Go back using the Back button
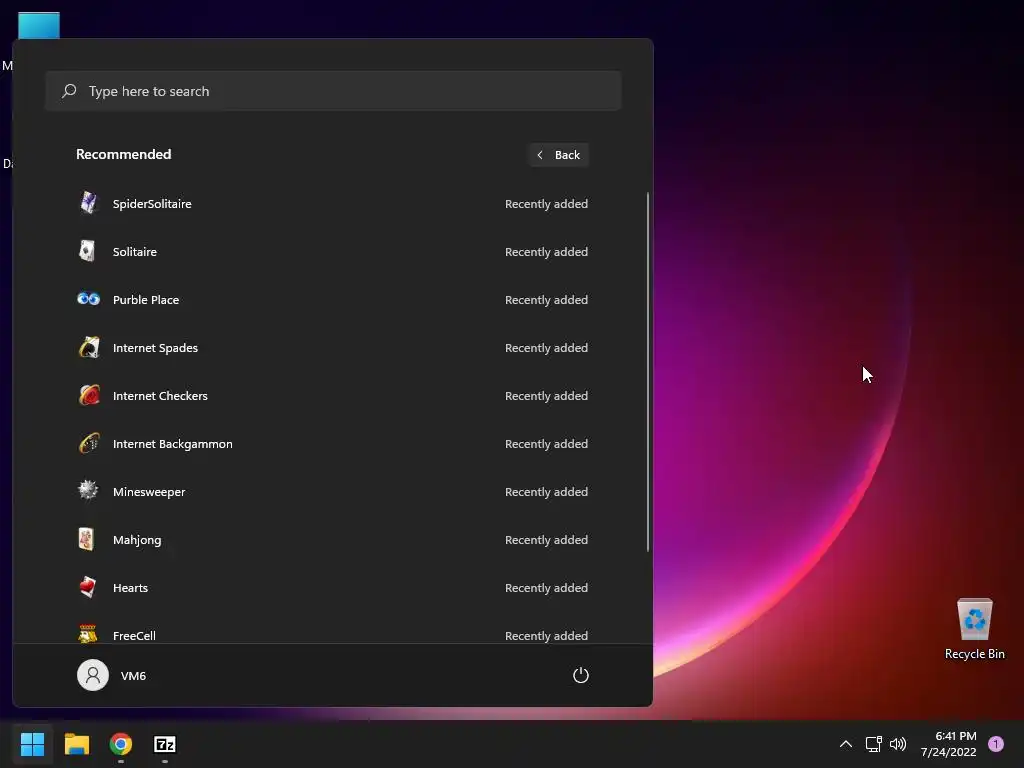This screenshot has width=1024, height=768. click(x=559, y=155)
